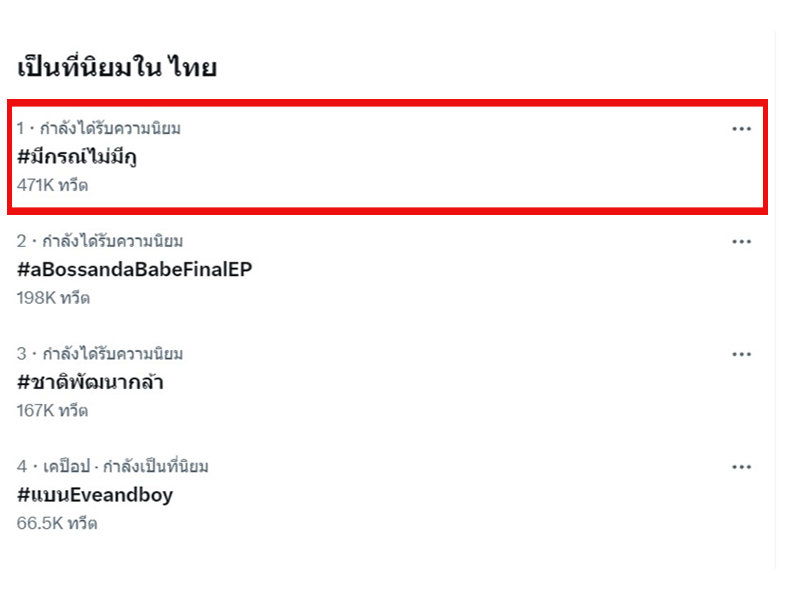
Task: Click the เคป็อป category label
Action: pos(64,467)
